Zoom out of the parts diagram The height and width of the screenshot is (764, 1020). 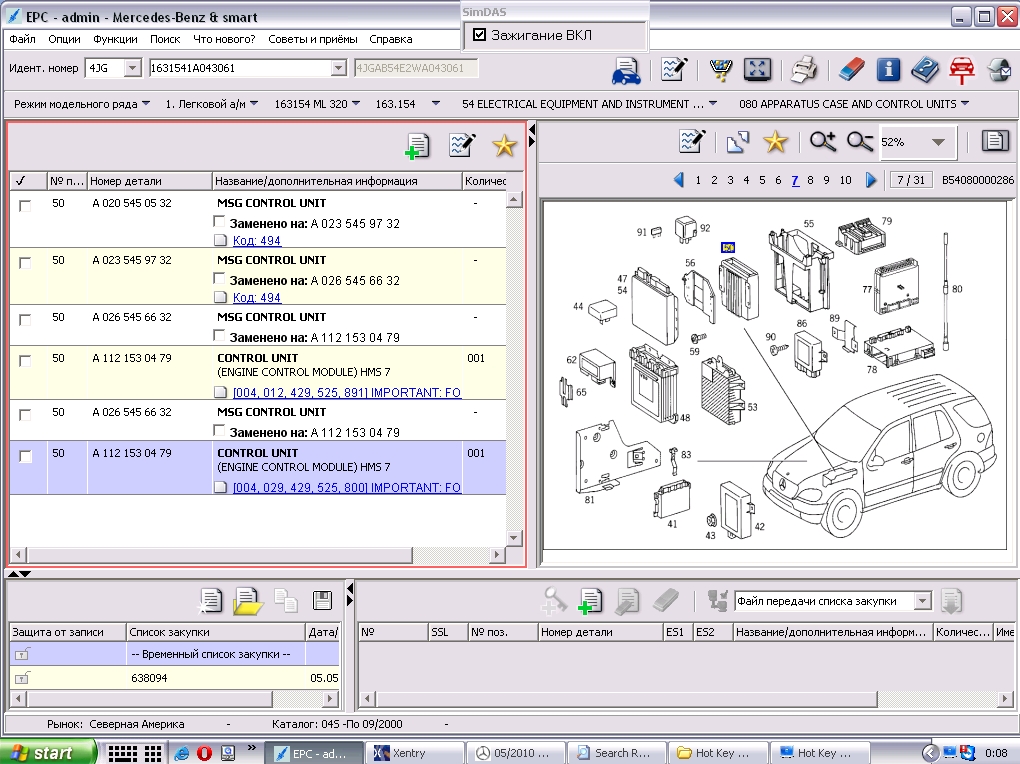859,141
